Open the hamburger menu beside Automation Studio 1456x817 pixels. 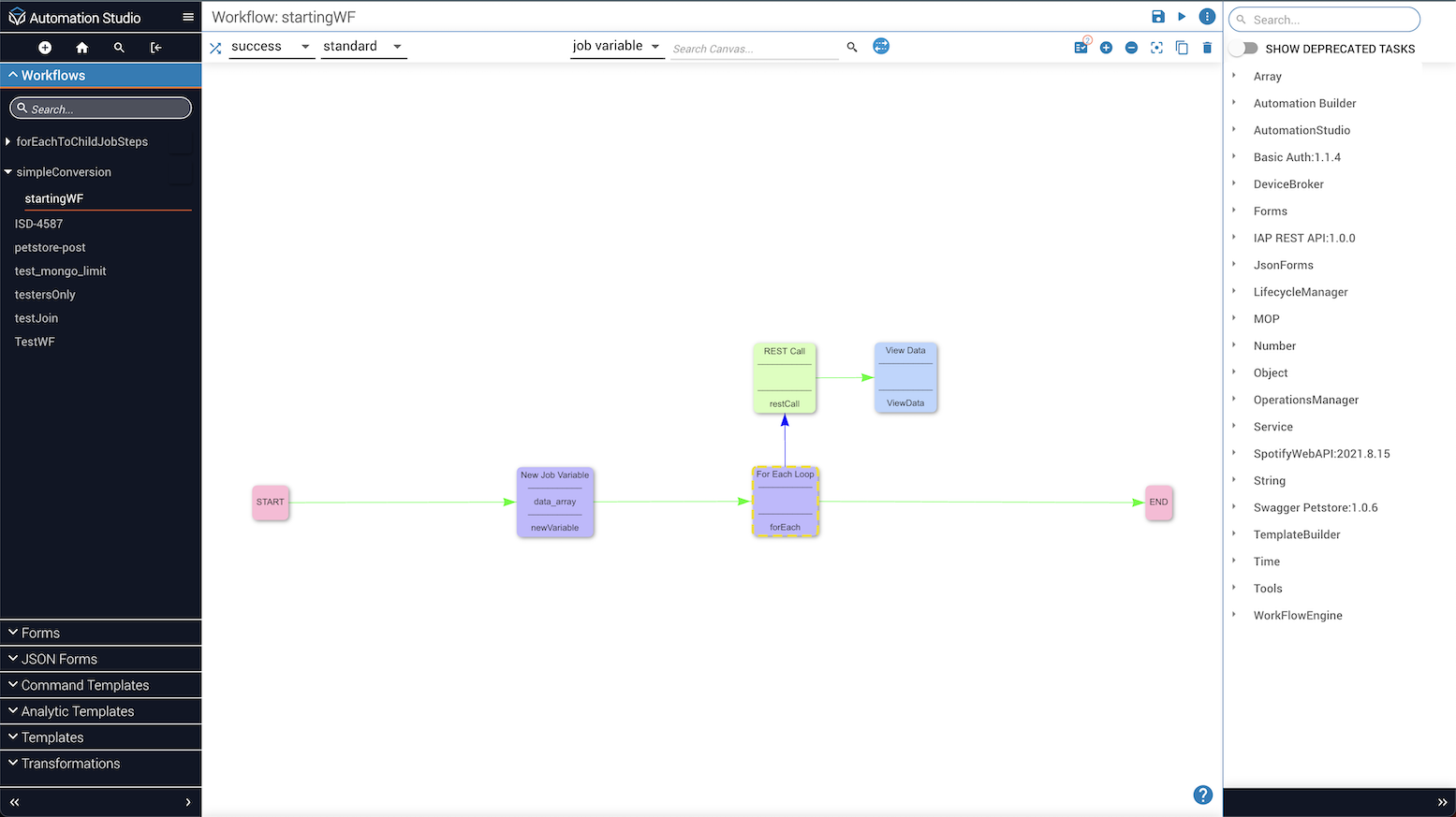(x=188, y=17)
